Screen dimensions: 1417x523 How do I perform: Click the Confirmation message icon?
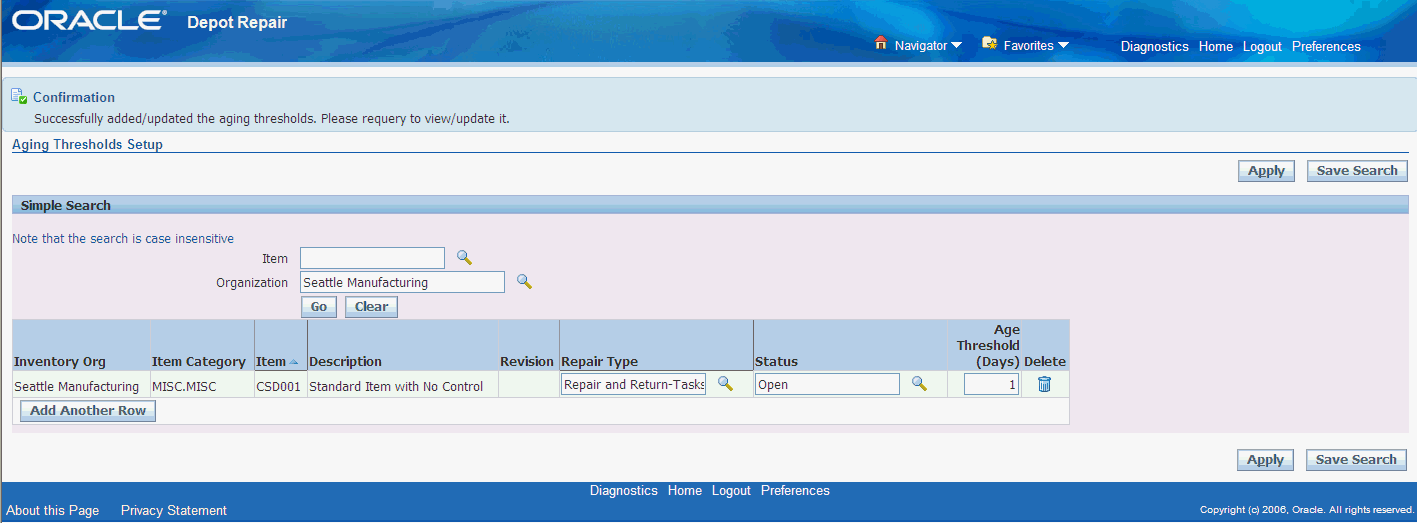[x=19, y=97]
